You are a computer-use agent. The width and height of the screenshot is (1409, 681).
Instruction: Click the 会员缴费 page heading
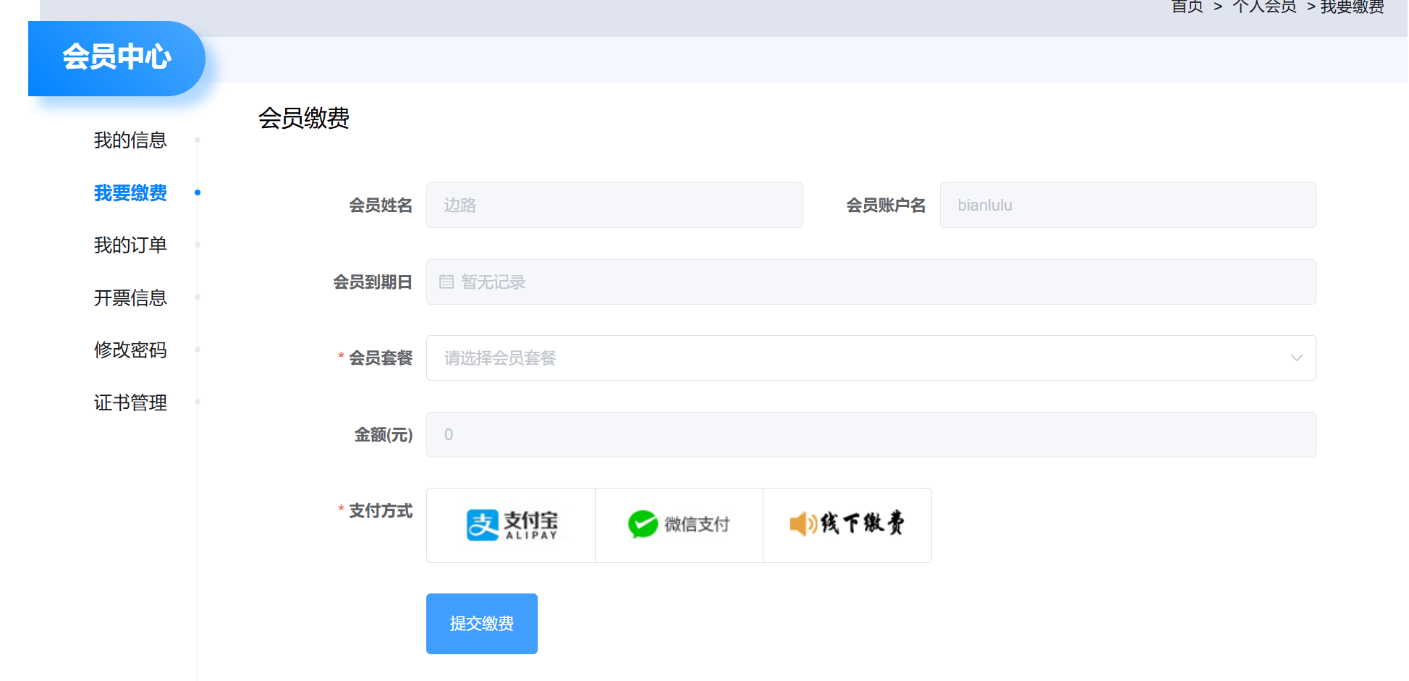tap(304, 118)
